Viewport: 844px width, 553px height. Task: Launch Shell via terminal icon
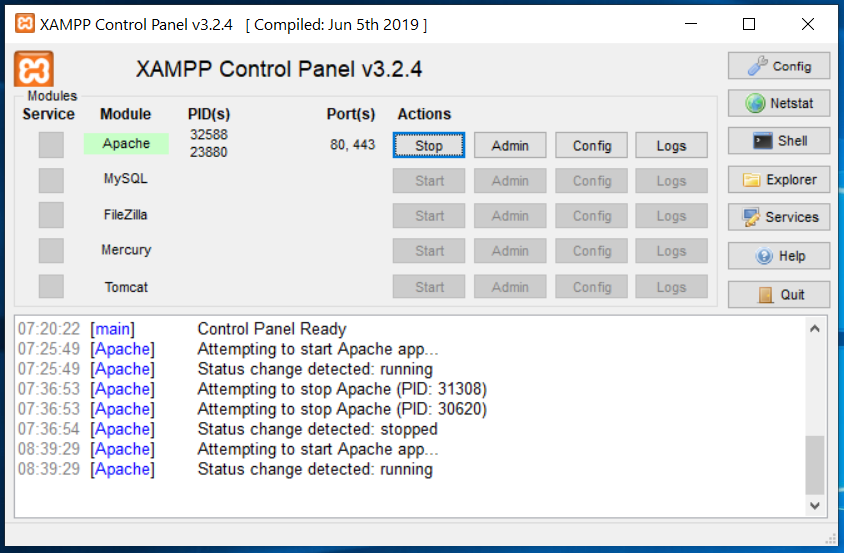click(x=779, y=141)
